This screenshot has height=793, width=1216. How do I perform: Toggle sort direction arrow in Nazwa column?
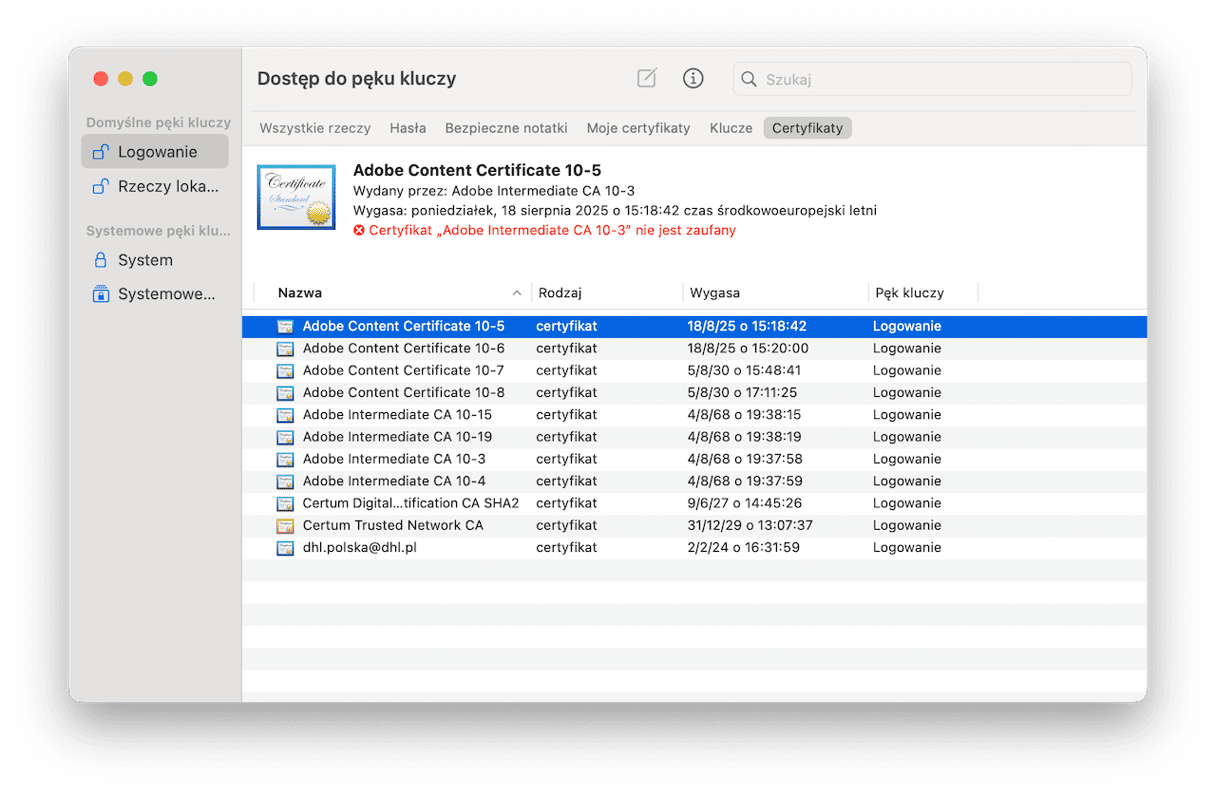[x=517, y=293]
